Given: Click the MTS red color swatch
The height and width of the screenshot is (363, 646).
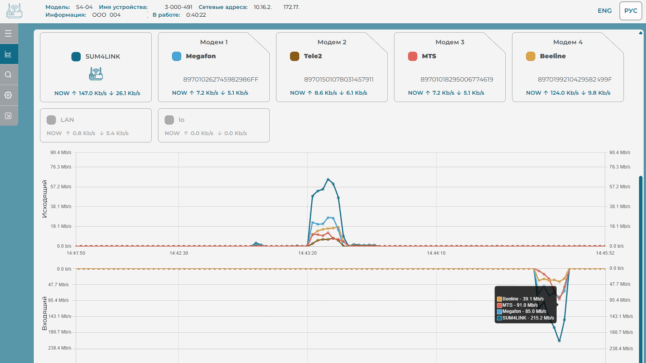Looking at the screenshot, I should [x=412, y=56].
